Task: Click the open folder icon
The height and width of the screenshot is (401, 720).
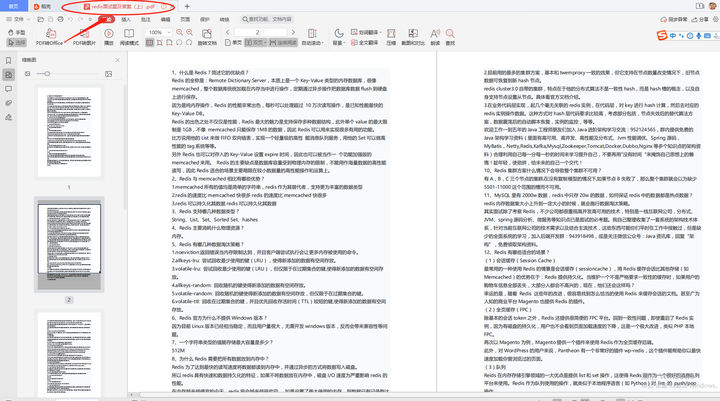Action: coord(41,19)
